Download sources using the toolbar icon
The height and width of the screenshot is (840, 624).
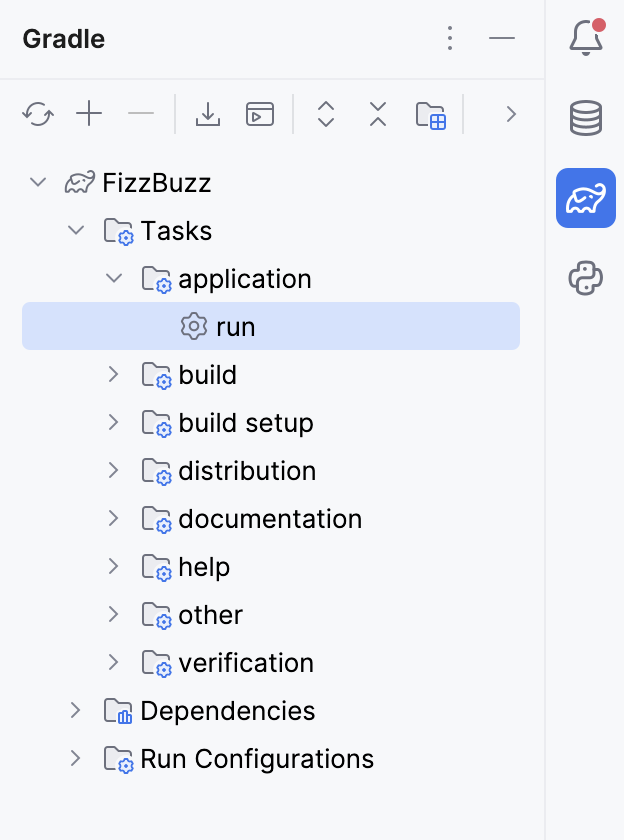(x=208, y=114)
